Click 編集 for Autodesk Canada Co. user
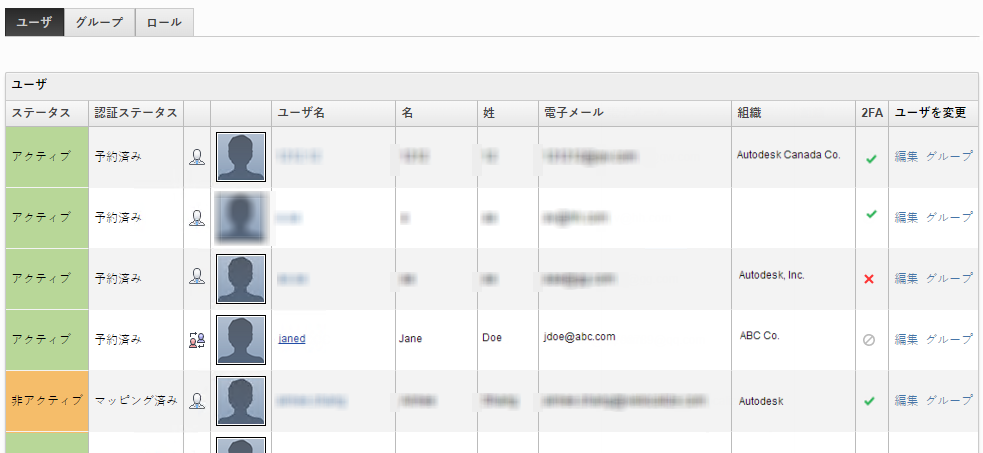Viewport: 983px width, 453px height. 906,156
